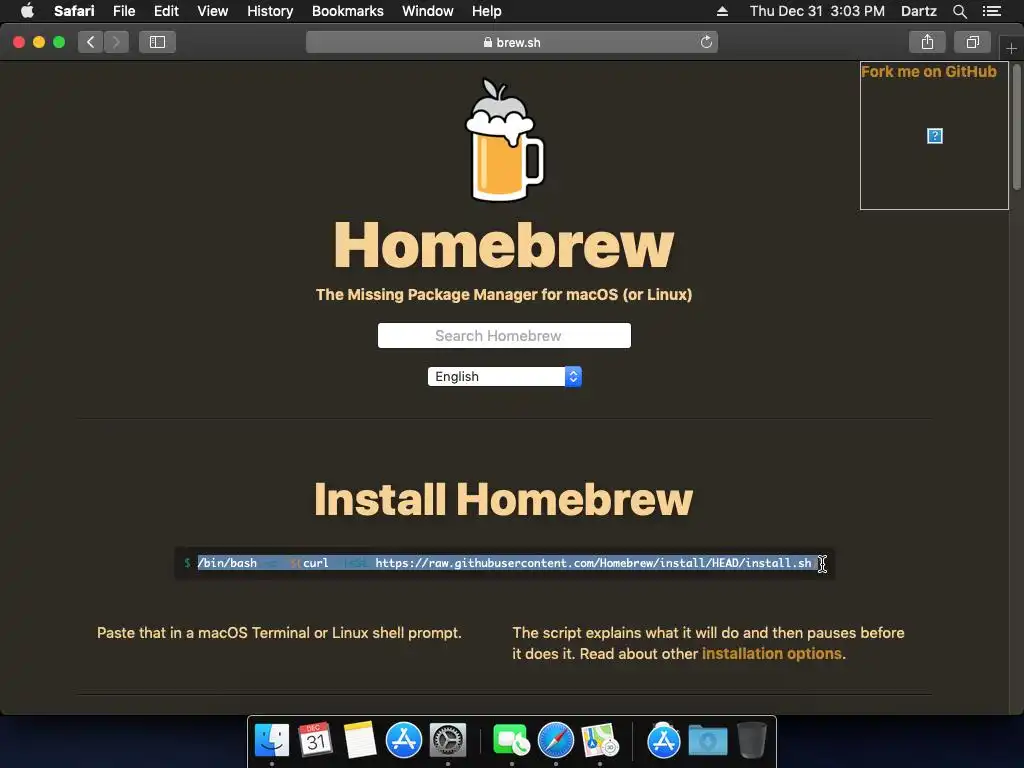The width and height of the screenshot is (1024, 768).
Task: Open the Window menu
Action: click(x=428, y=11)
